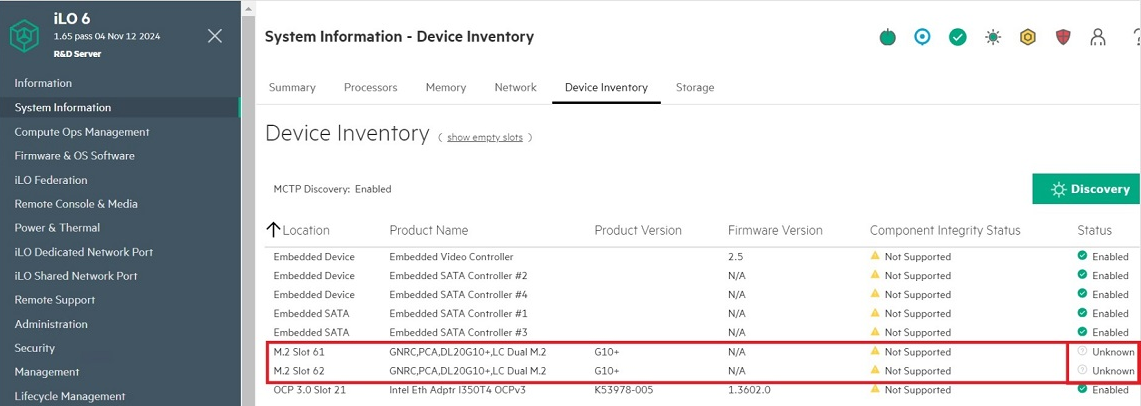Image resolution: width=1141 pixels, height=406 pixels.
Task: Click the Product Name column header
Action: coord(428,230)
